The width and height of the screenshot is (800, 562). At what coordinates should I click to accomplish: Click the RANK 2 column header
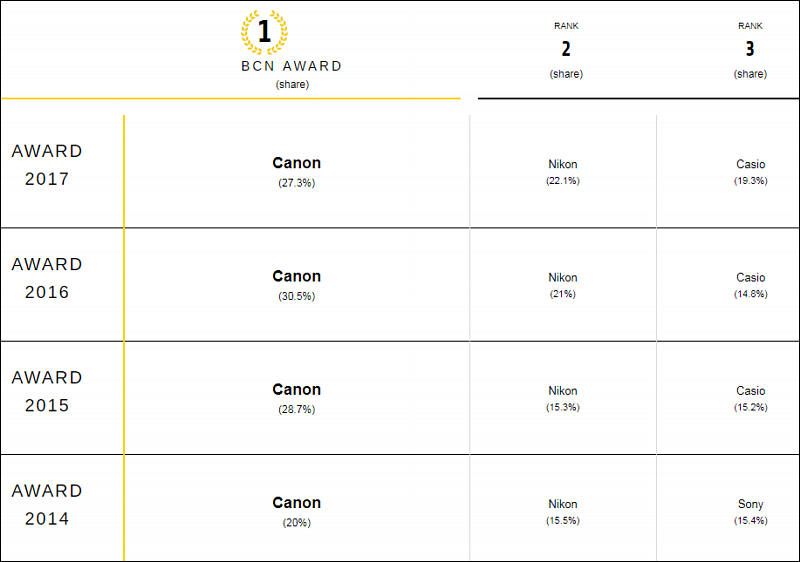pos(566,50)
